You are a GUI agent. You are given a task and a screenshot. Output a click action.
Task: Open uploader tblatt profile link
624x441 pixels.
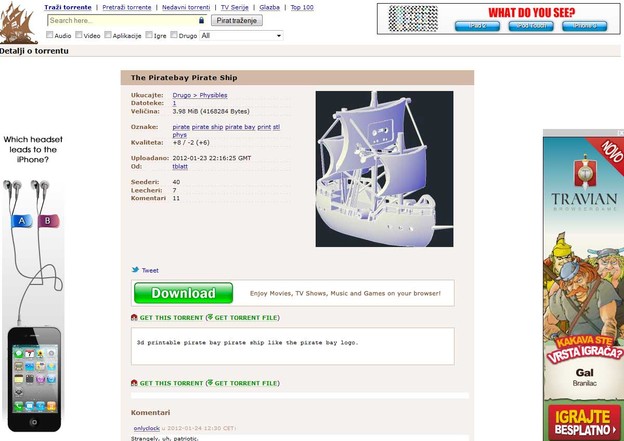[x=180, y=166]
